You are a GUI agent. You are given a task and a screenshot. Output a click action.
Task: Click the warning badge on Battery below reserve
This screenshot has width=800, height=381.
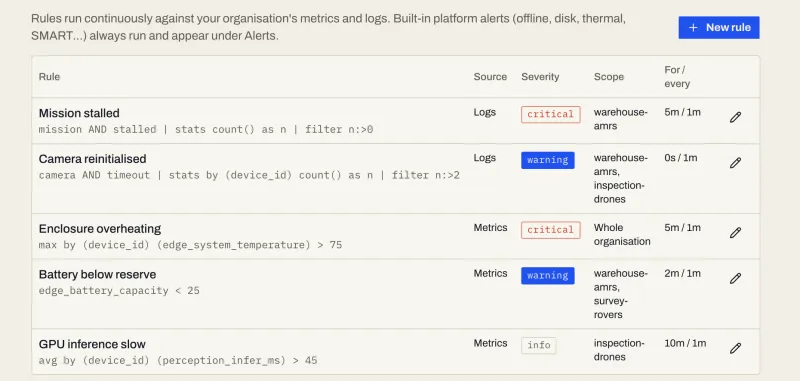point(547,275)
